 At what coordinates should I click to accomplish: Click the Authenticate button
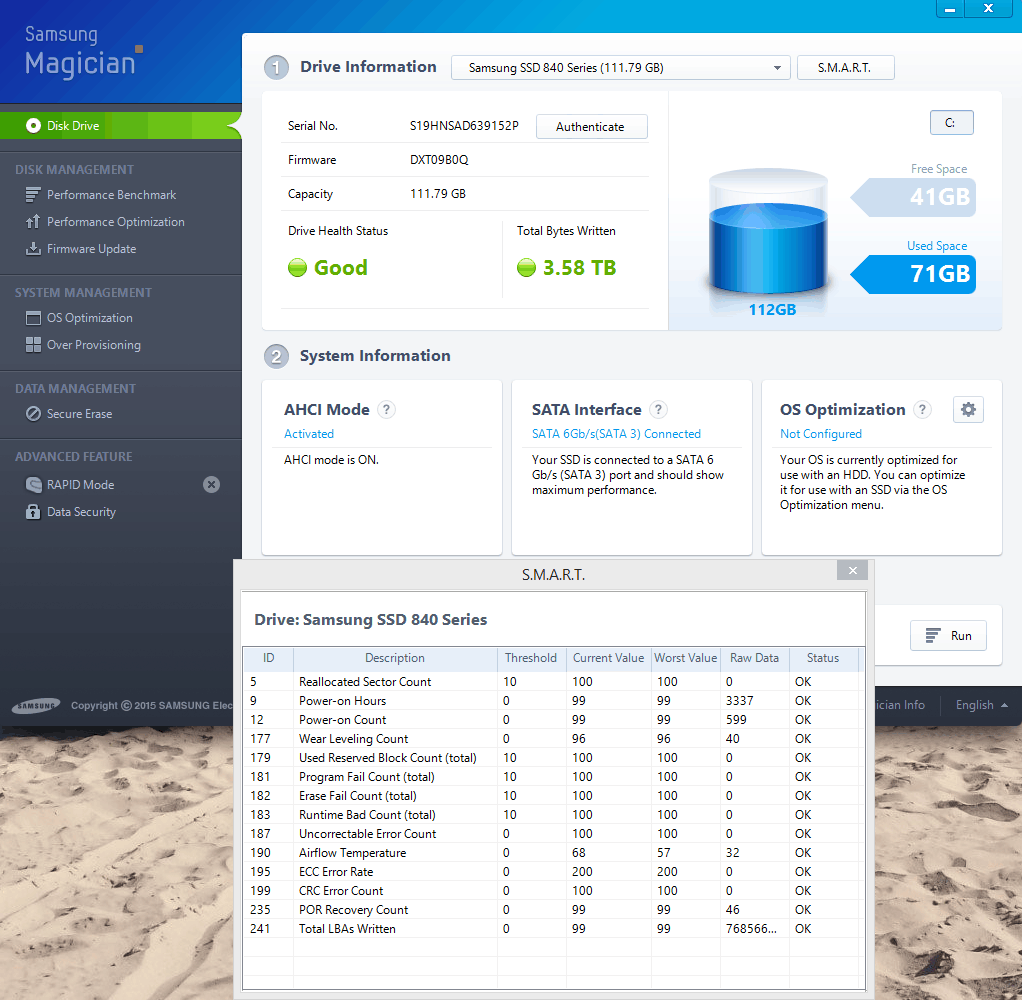click(x=591, y=126)
